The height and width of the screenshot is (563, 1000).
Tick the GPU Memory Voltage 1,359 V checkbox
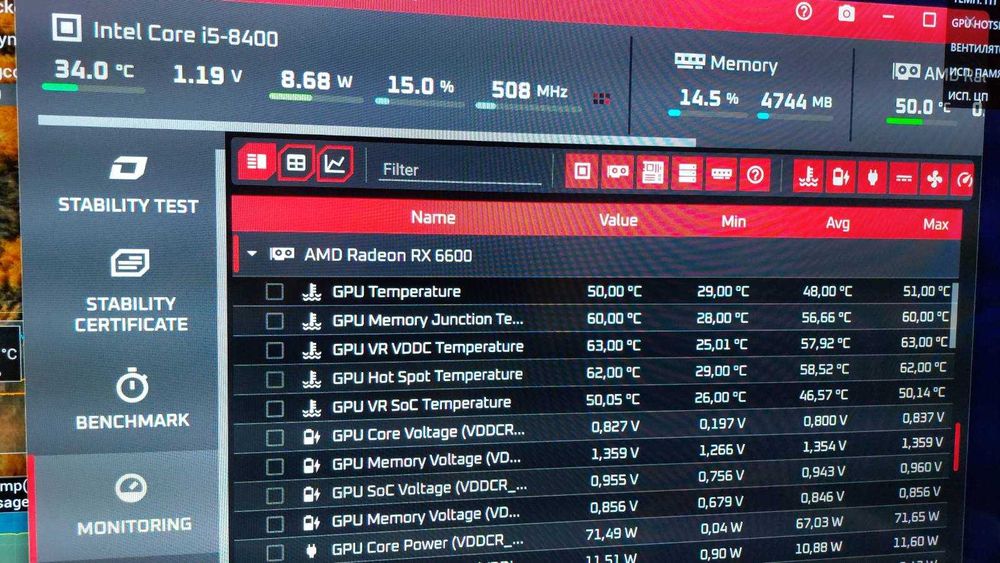click(275, 467)
